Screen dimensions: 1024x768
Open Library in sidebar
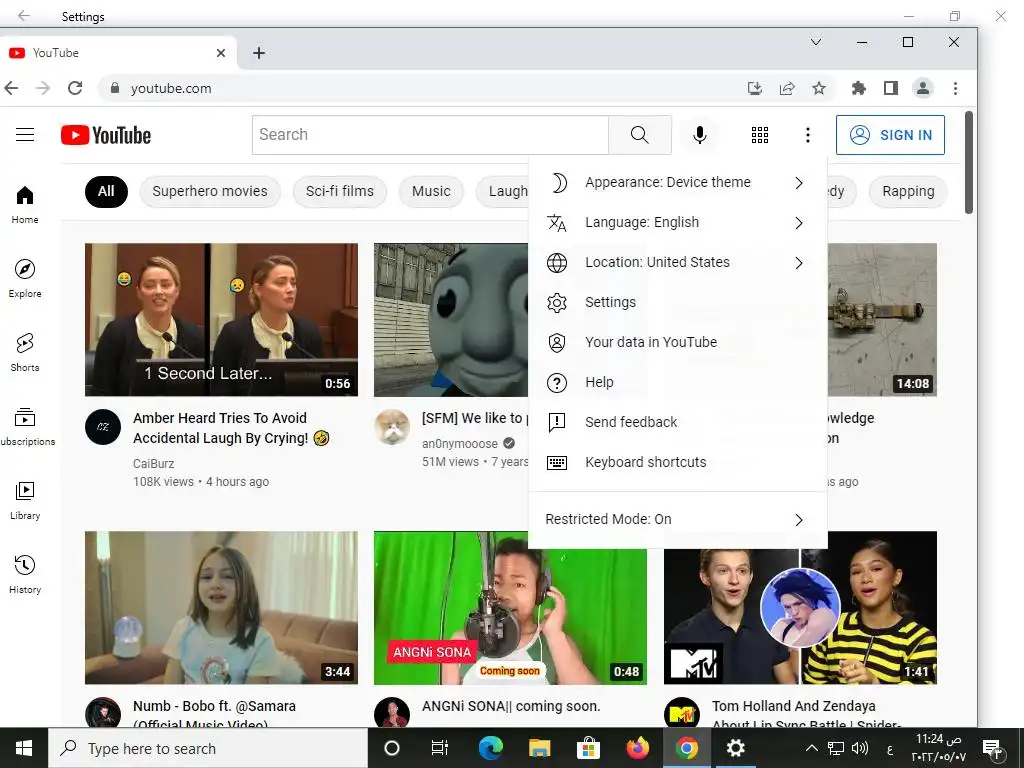[25, 500]
